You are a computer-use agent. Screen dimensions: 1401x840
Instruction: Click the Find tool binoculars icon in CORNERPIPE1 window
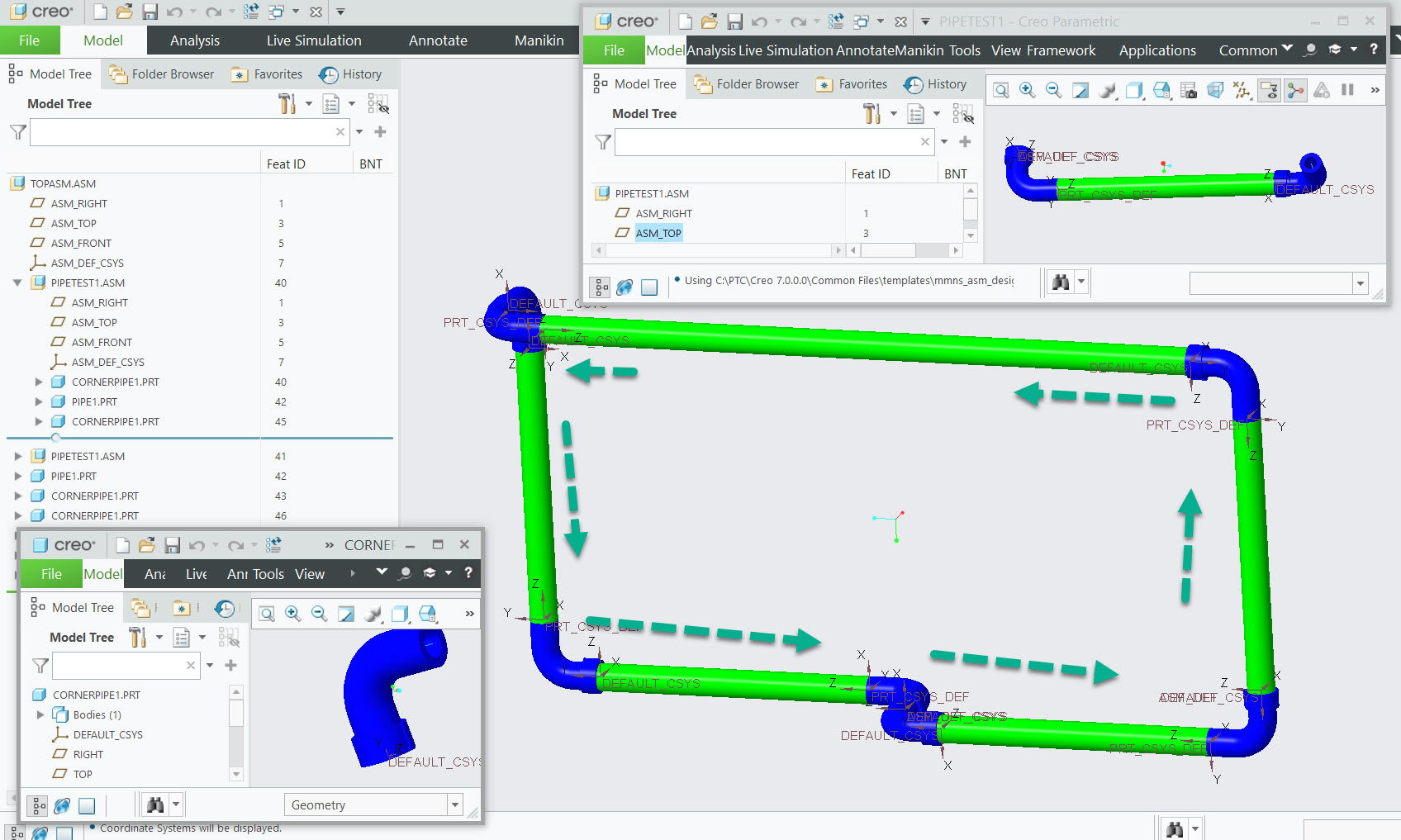[x=157, y=804]
